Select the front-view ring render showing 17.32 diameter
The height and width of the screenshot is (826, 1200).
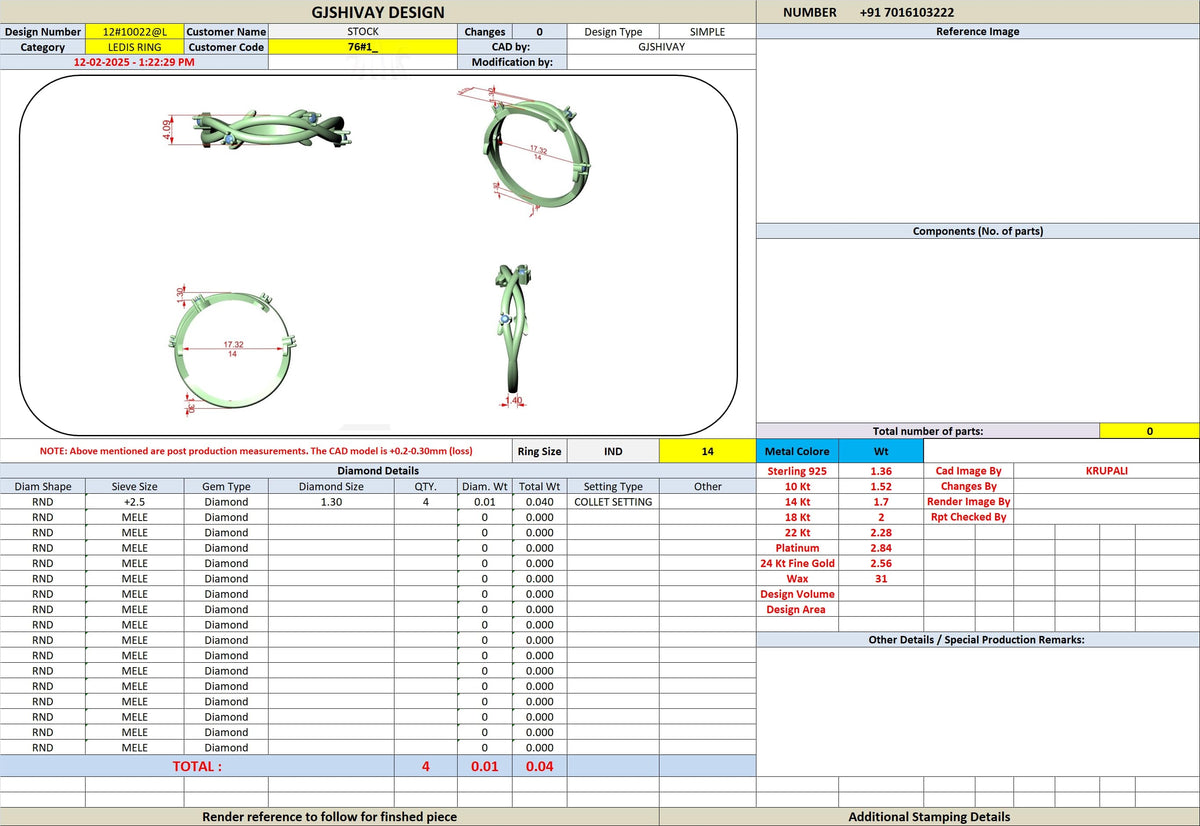click(232, 350)
